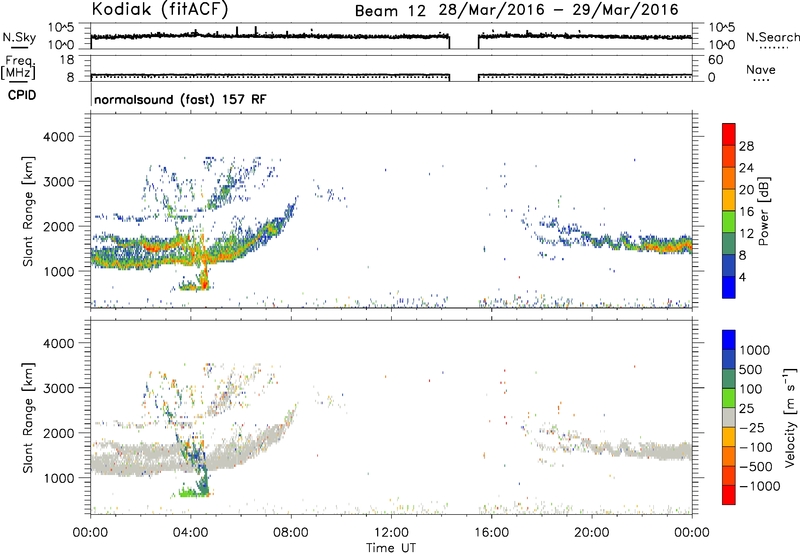Click the 1000 tick of velocity panel axis

tap(58, 478)
